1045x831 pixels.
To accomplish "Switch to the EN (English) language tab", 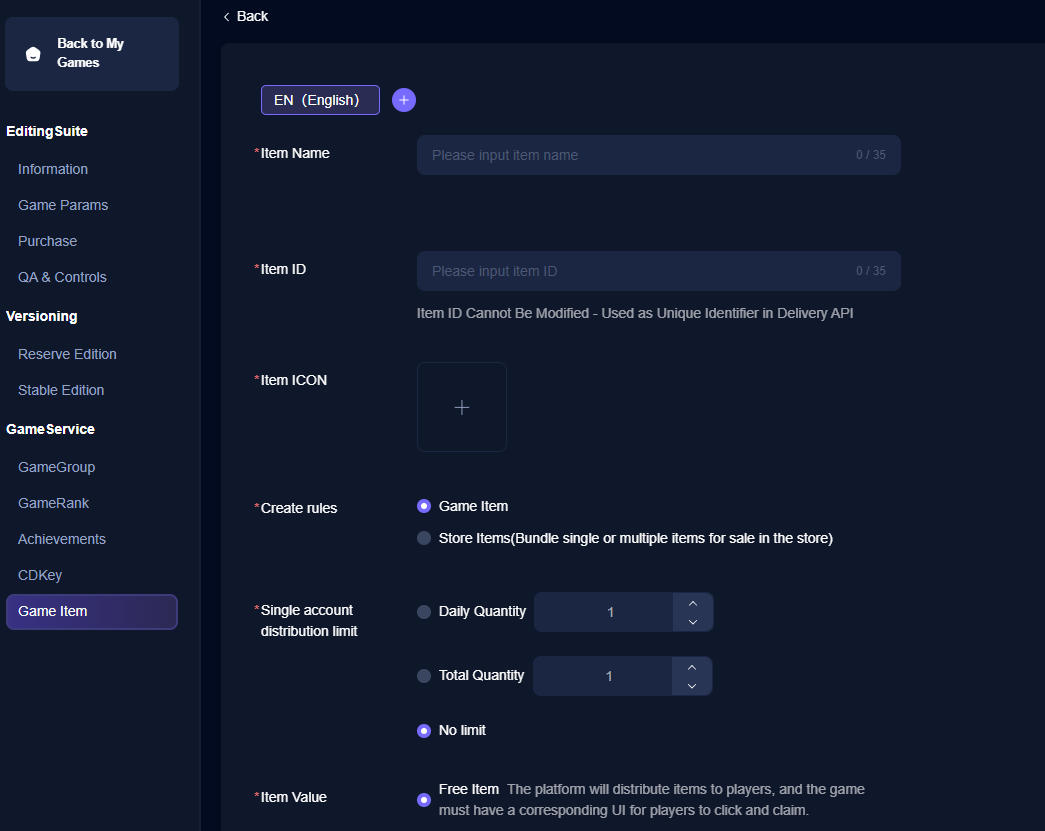I will 320,100.
